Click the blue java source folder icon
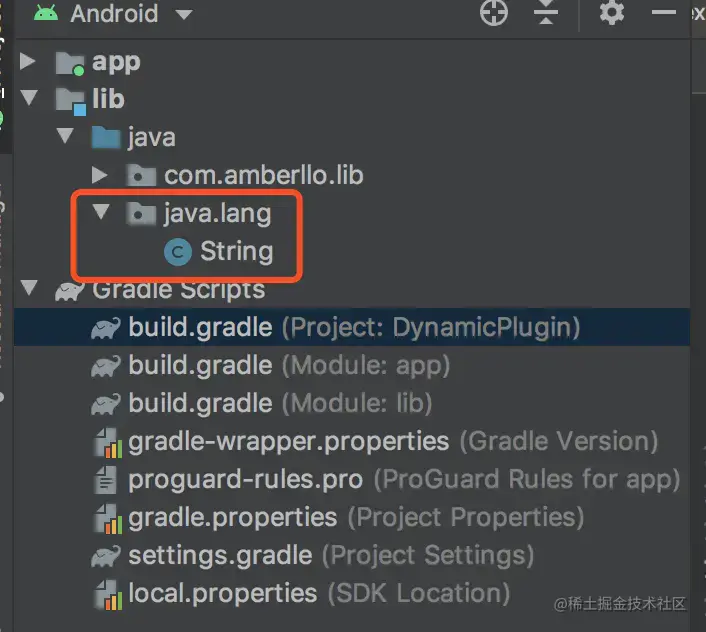This screenshot has height=632, width=706. point(106,137)
